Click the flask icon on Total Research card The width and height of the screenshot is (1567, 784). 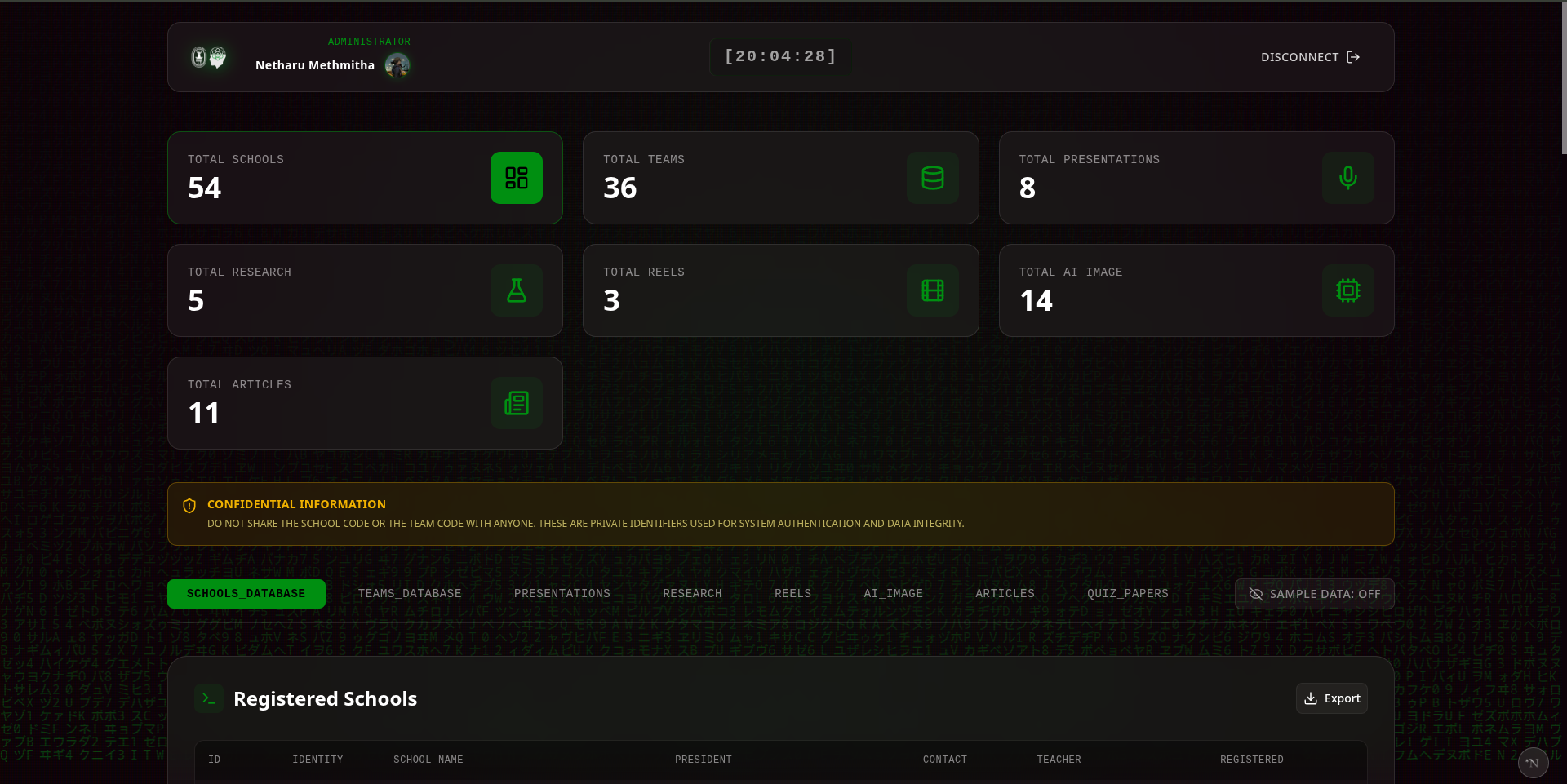pyautogui.click(x=516, y=290)
